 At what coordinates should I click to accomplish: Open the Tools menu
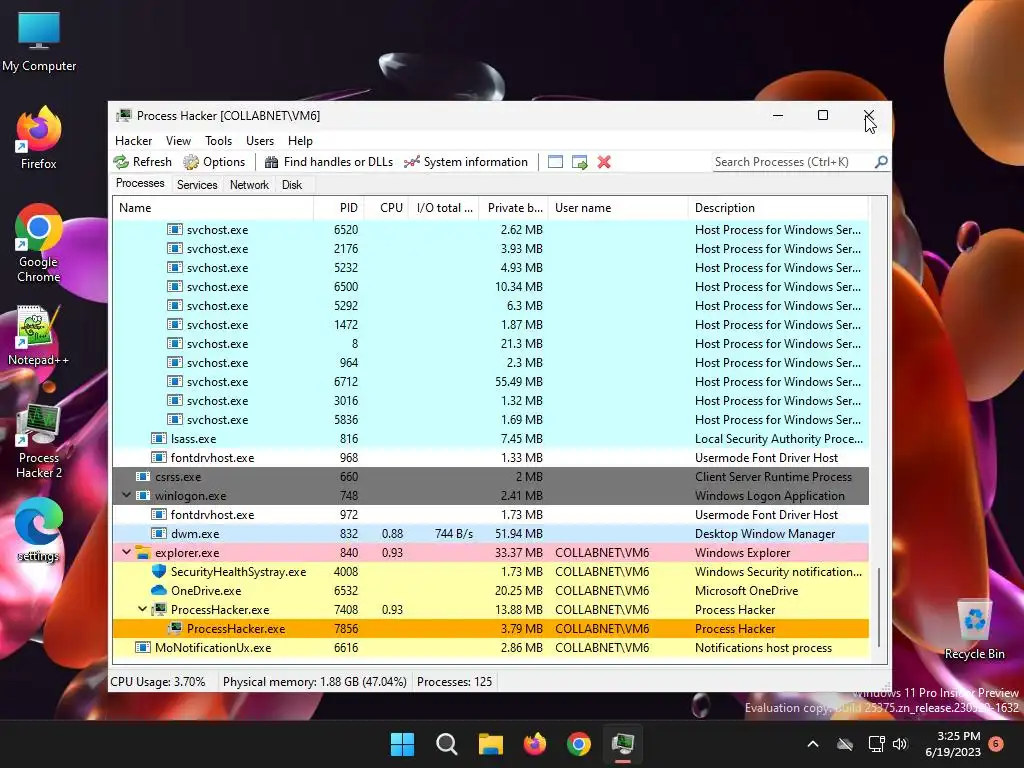click(218, 140)
